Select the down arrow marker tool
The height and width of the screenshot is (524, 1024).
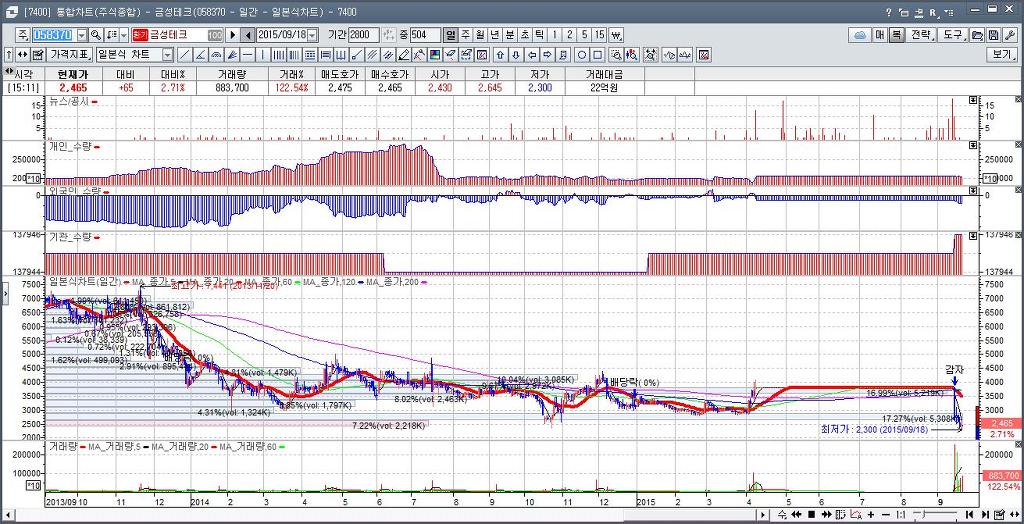516,55
